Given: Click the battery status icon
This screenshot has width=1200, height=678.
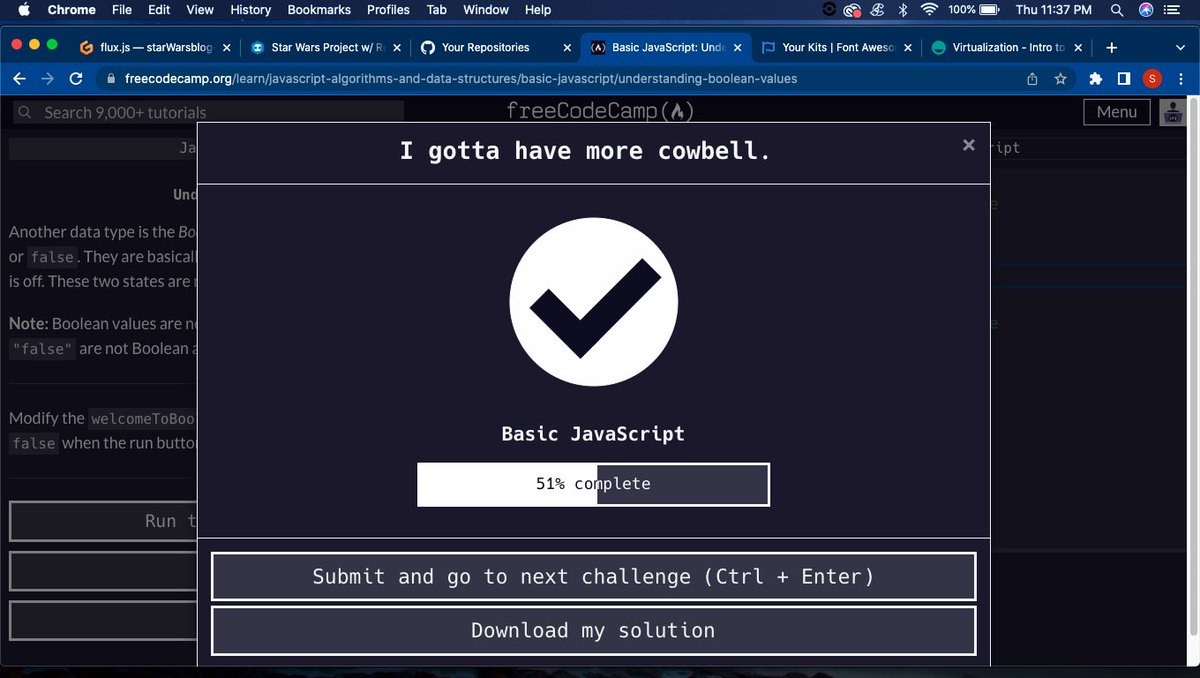Looking at the screenshot, I should [x=989, y=10].
